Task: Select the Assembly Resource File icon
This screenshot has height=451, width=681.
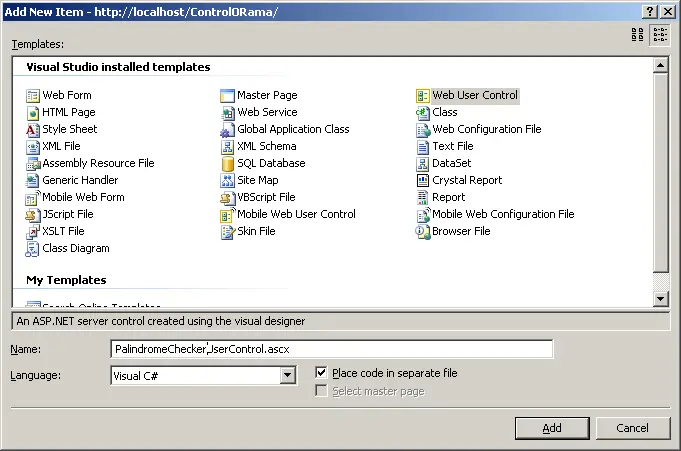Action: click(33, 163)
